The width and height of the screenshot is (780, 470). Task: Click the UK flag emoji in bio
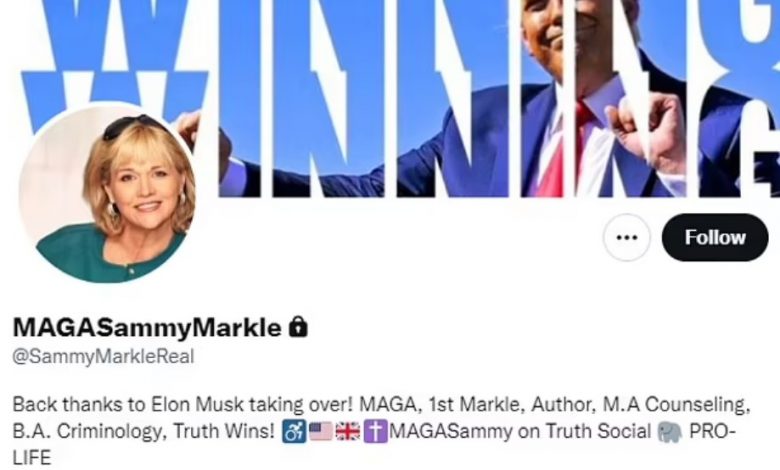pos(348,431)
